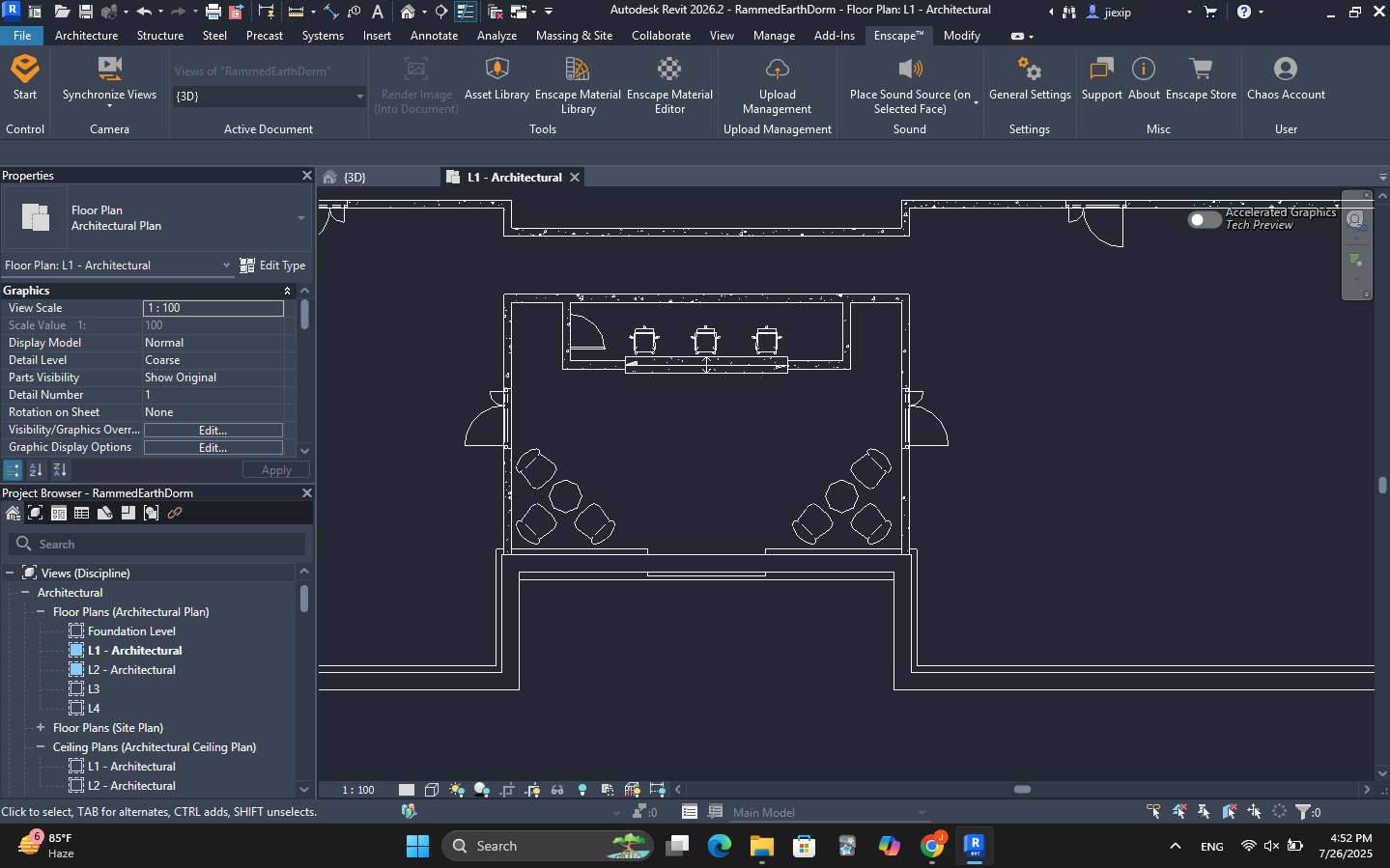1390x868 pixels.
Task: Open the Enscape Asset Library
Action: click(496, 77)
